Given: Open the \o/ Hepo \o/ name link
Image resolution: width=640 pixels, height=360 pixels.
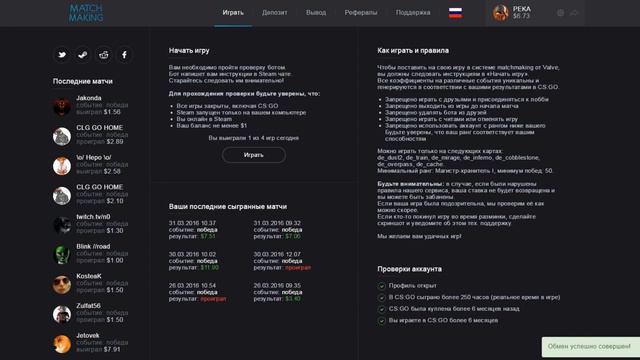Looking at the screenshot, I should click(x=93, y=158).
